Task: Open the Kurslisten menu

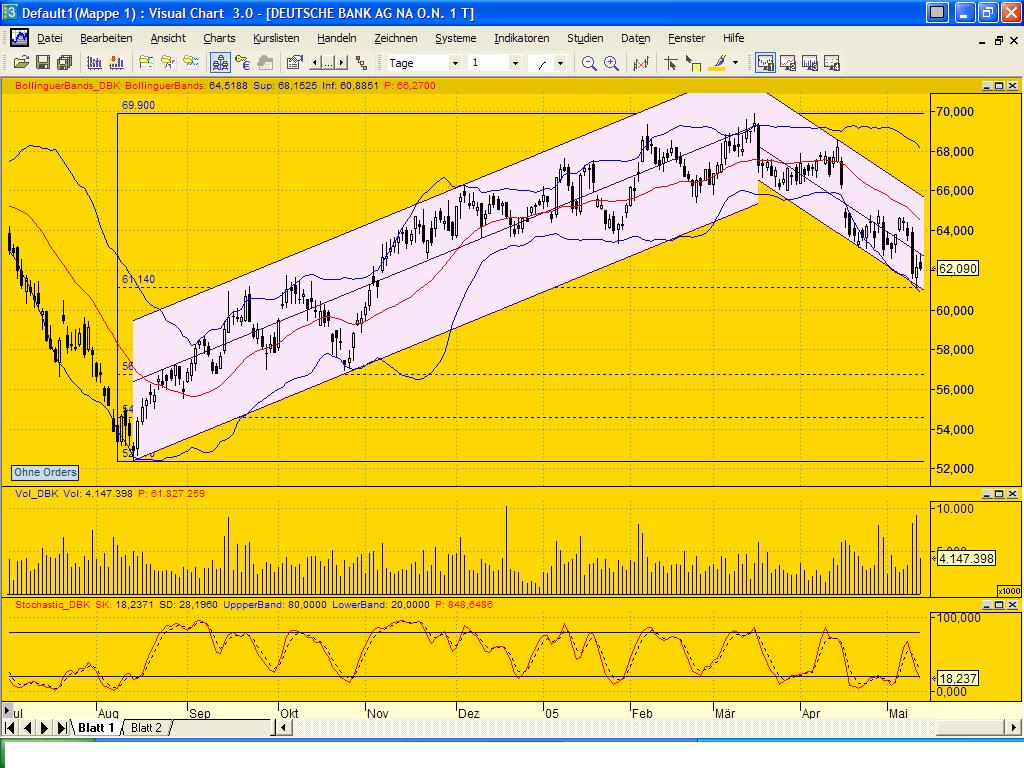Action: click(x=276, y=38)
